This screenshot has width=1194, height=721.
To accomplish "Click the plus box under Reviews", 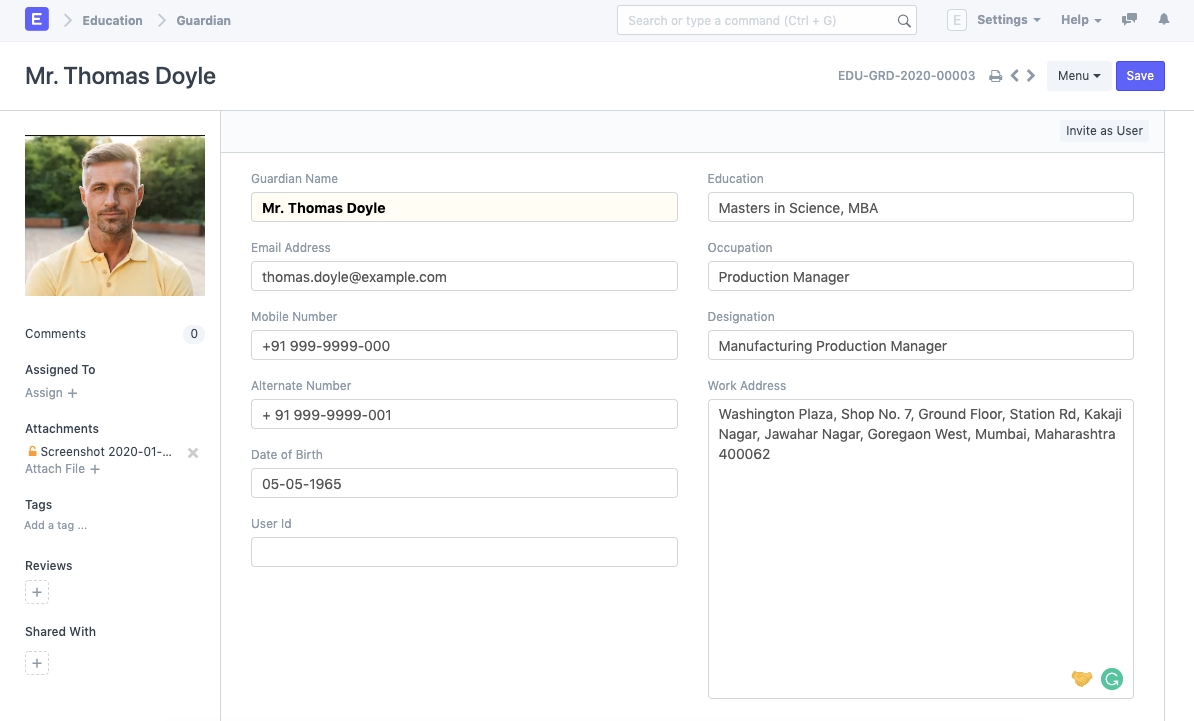I will pos(37,593).
